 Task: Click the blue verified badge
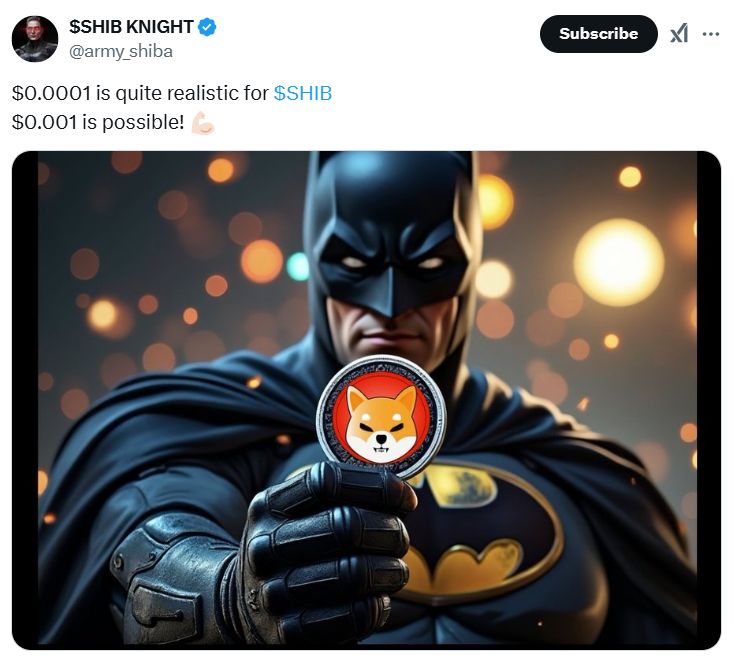207,28
